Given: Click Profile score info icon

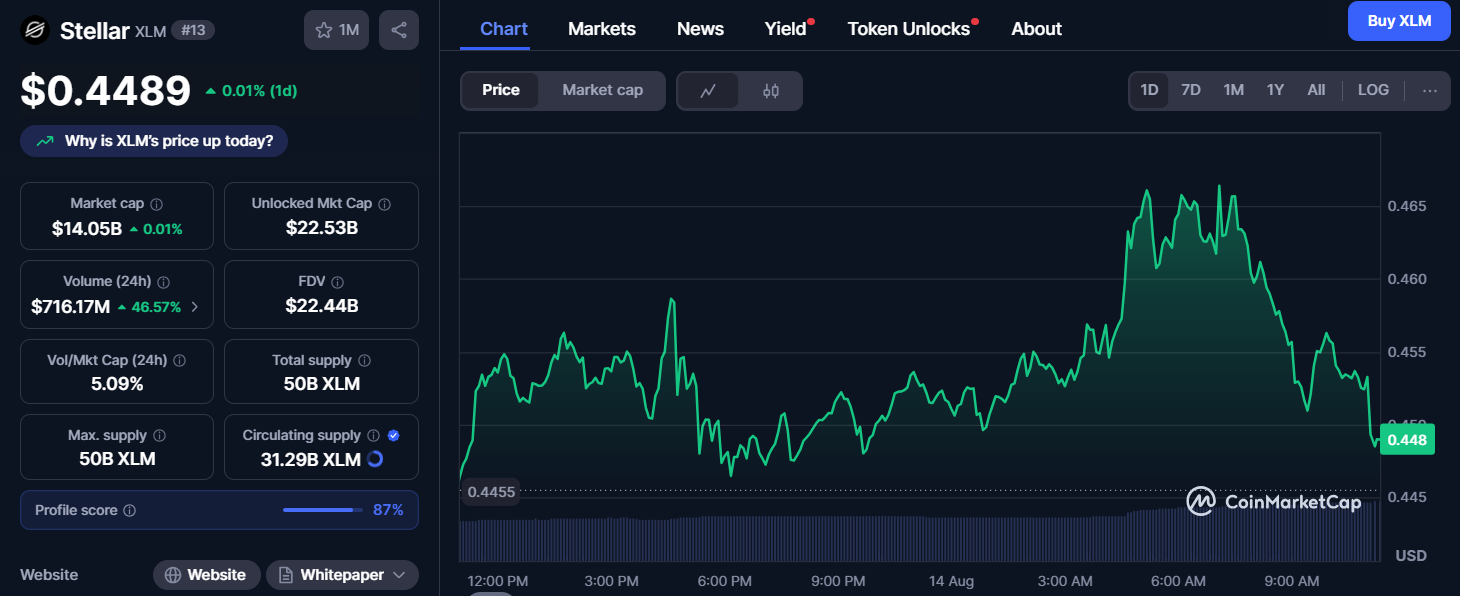Looking at the screenshot, I should pos(130,510).
